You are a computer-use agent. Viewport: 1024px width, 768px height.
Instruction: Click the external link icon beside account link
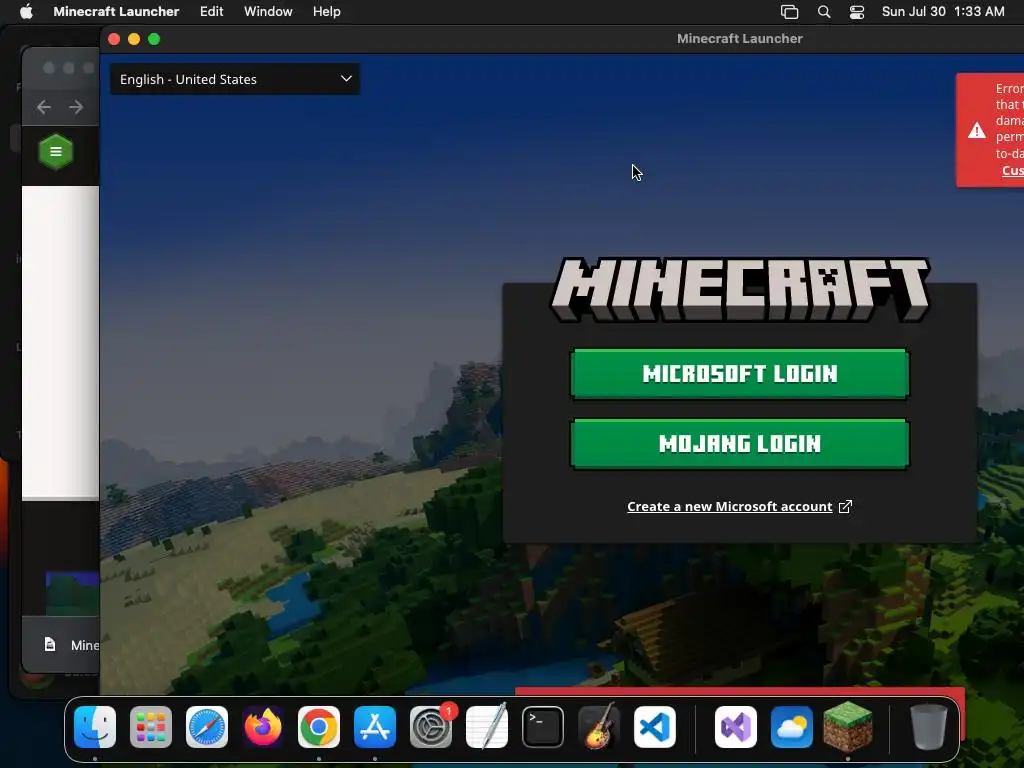pos(845,507)
